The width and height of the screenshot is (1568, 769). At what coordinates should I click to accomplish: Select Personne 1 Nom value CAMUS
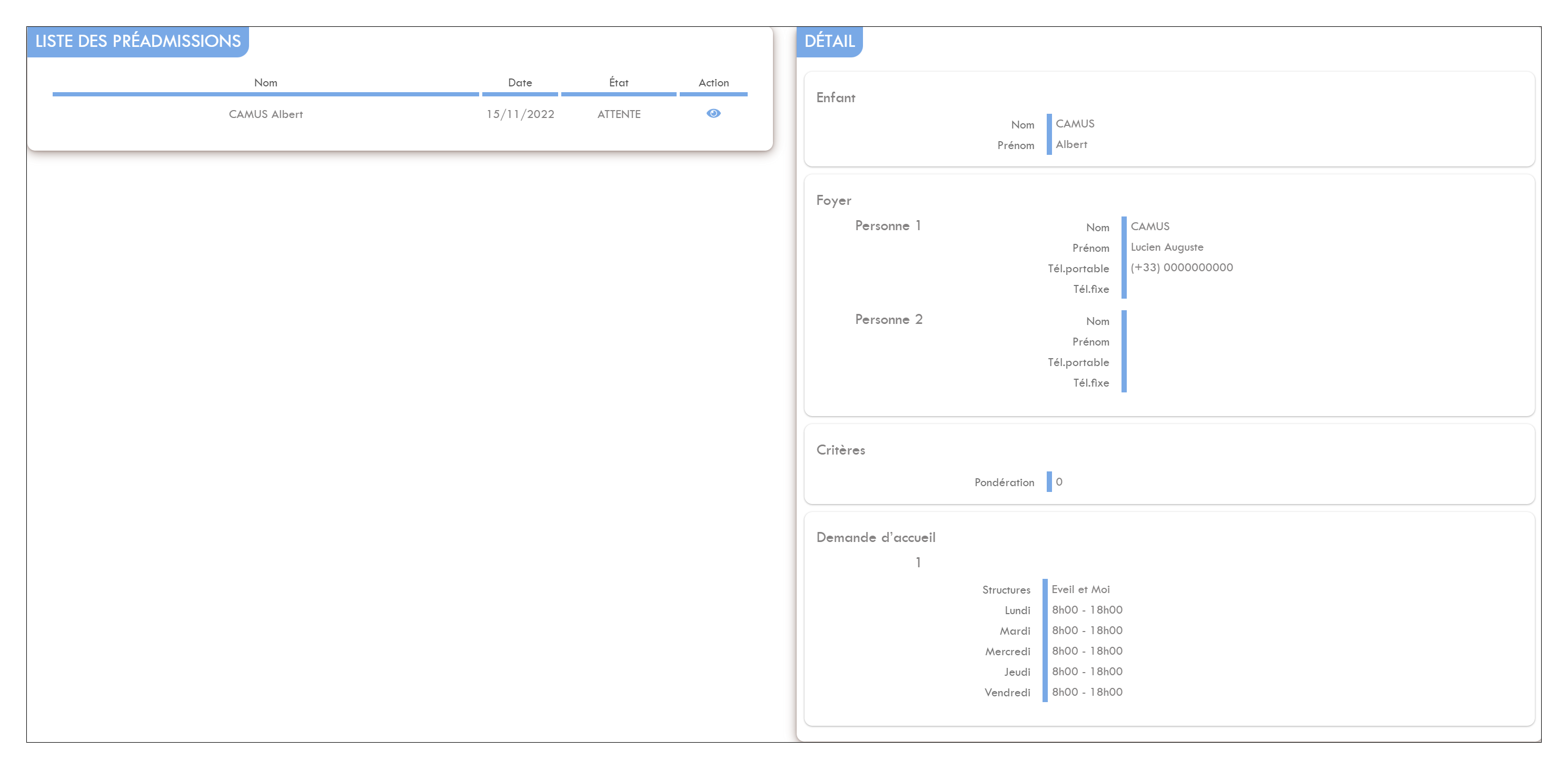point(1149,226)
